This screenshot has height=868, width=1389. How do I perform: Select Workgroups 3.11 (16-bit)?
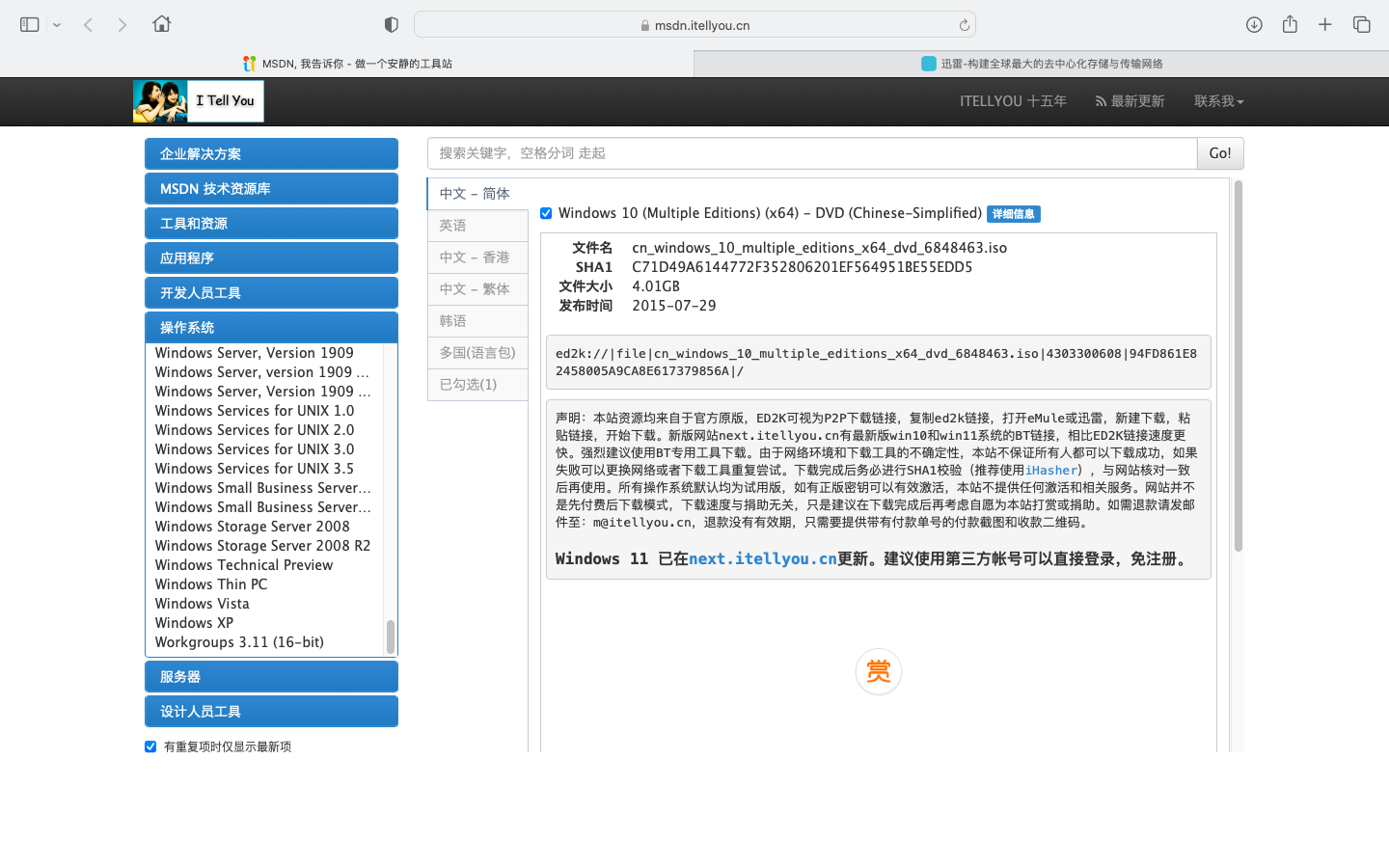pos(239,642)
